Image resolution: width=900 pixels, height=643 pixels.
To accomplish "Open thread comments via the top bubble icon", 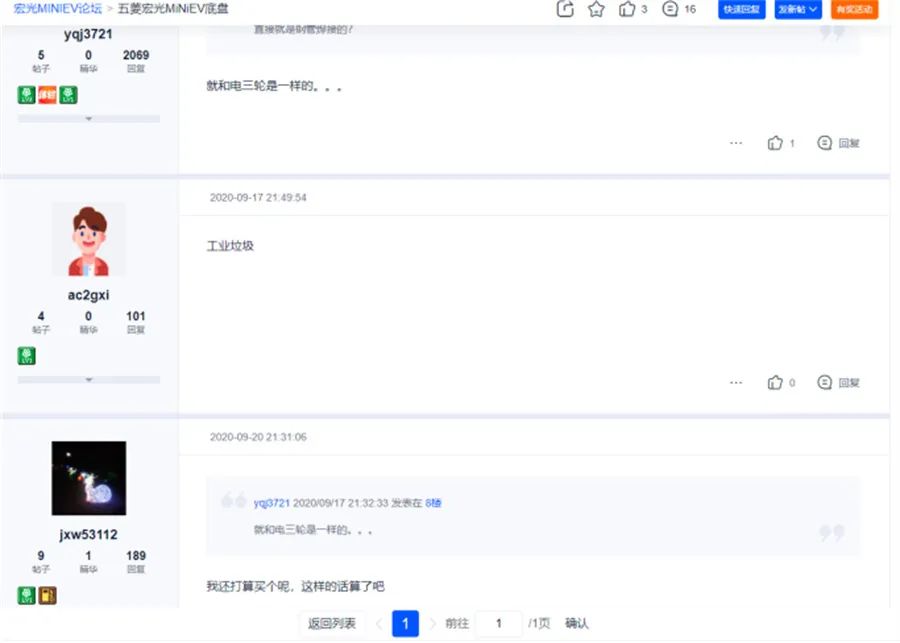I will [x=671, y=9].
